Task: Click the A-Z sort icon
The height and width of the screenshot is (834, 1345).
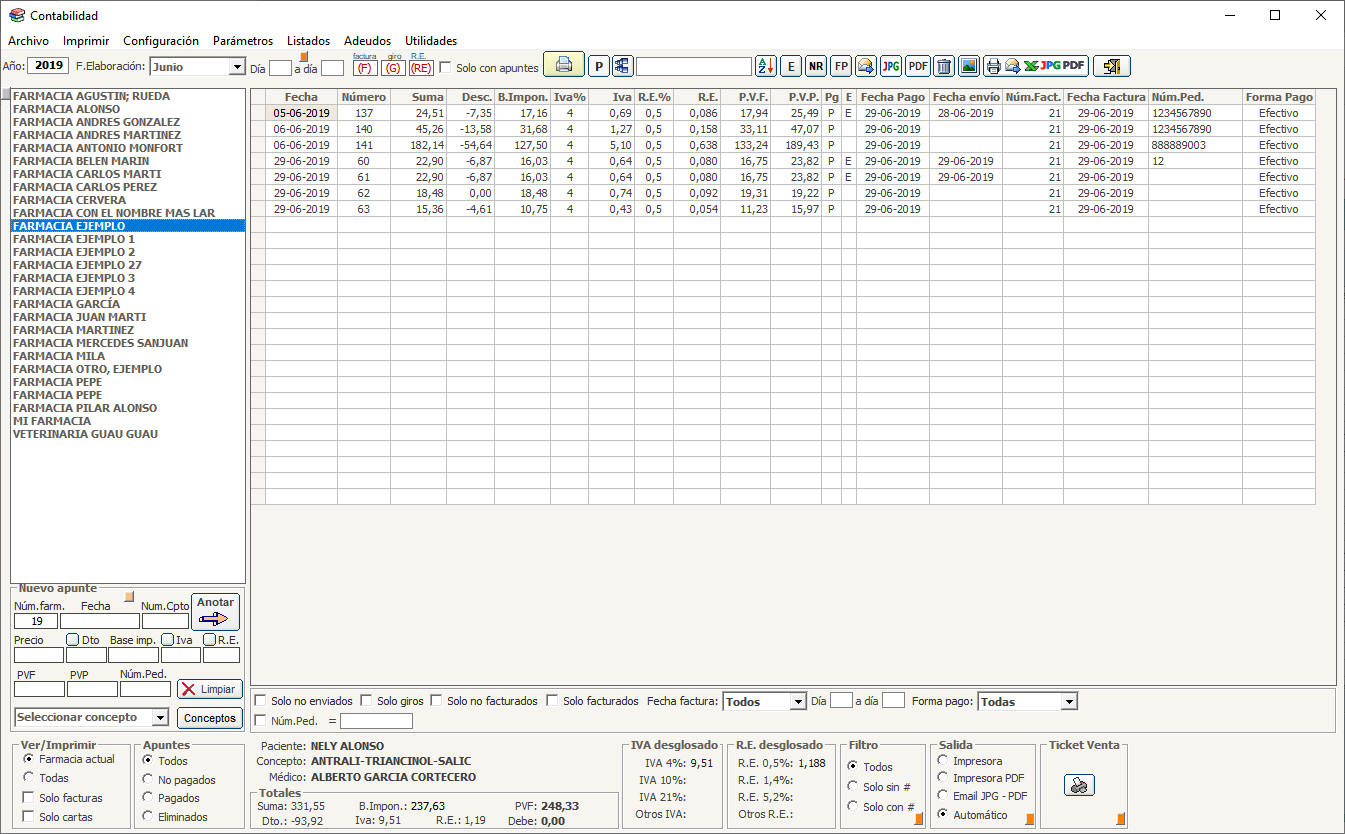Action: pos(765,66)
